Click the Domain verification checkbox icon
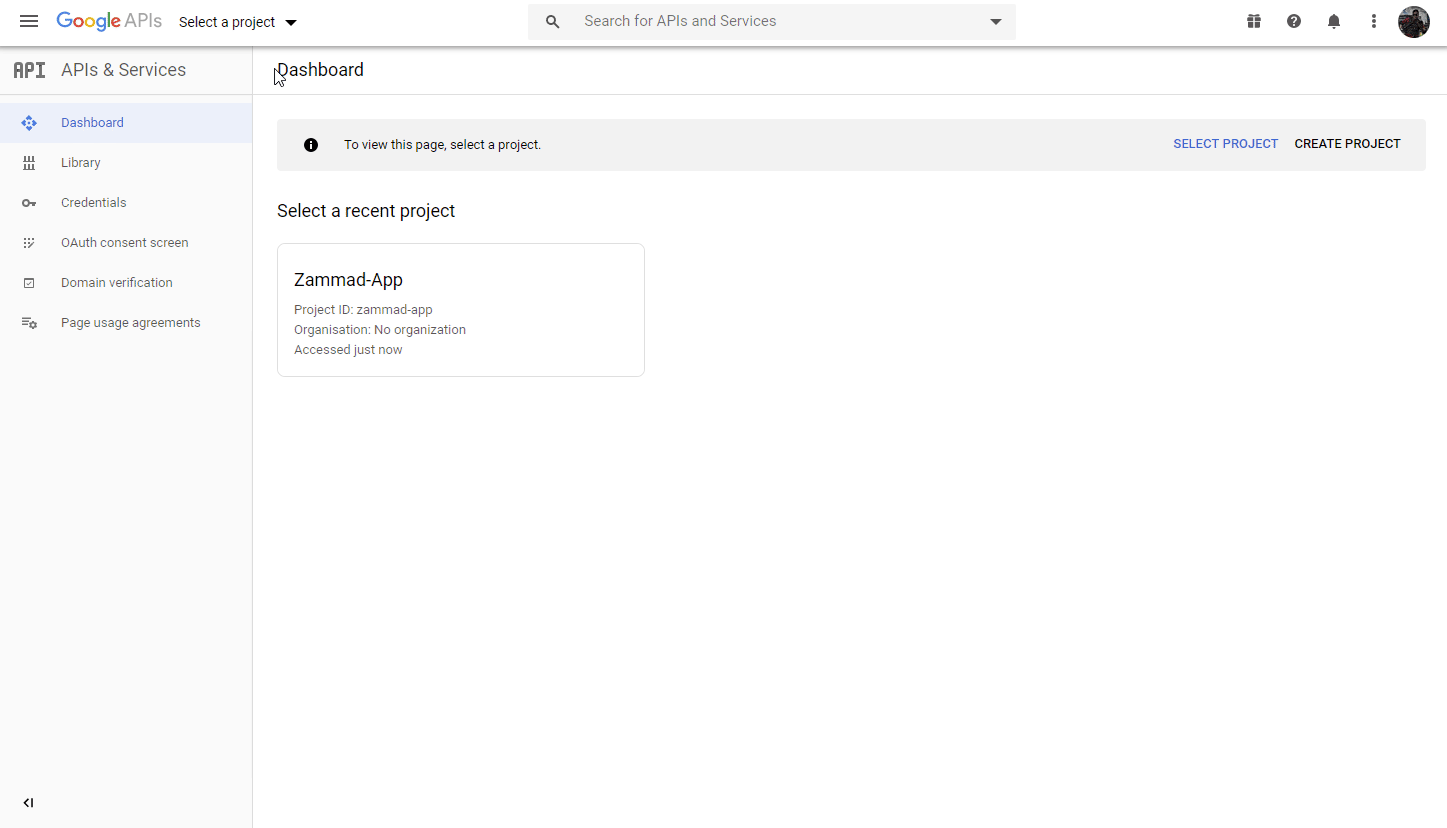 (x=29, y=283)
